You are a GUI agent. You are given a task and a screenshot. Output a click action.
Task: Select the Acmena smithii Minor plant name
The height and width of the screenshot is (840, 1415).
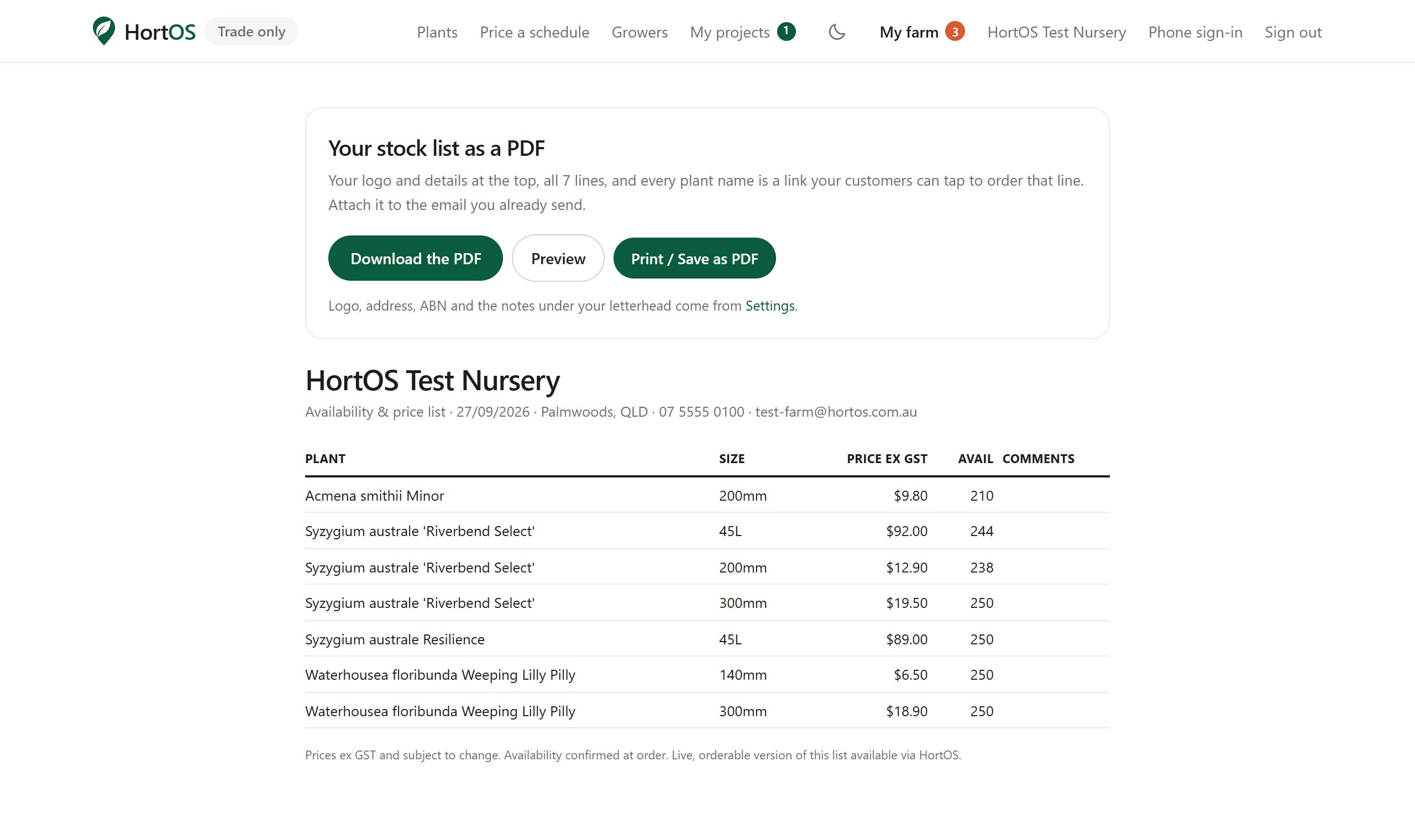pyautogui.click(x=375, y=496)
